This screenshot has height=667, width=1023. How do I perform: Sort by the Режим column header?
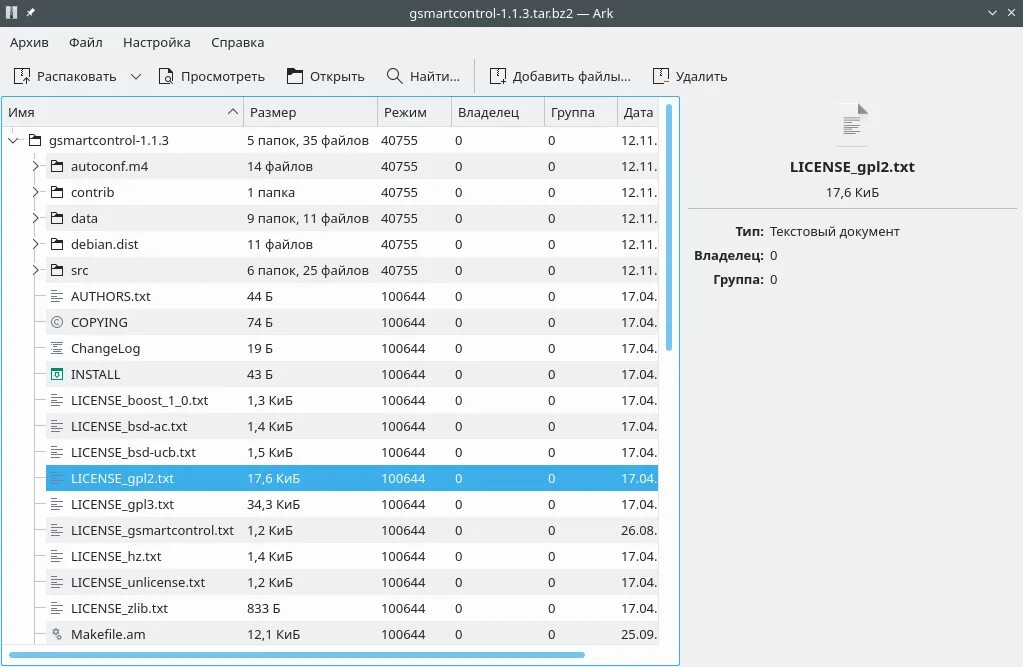[414, 112]
